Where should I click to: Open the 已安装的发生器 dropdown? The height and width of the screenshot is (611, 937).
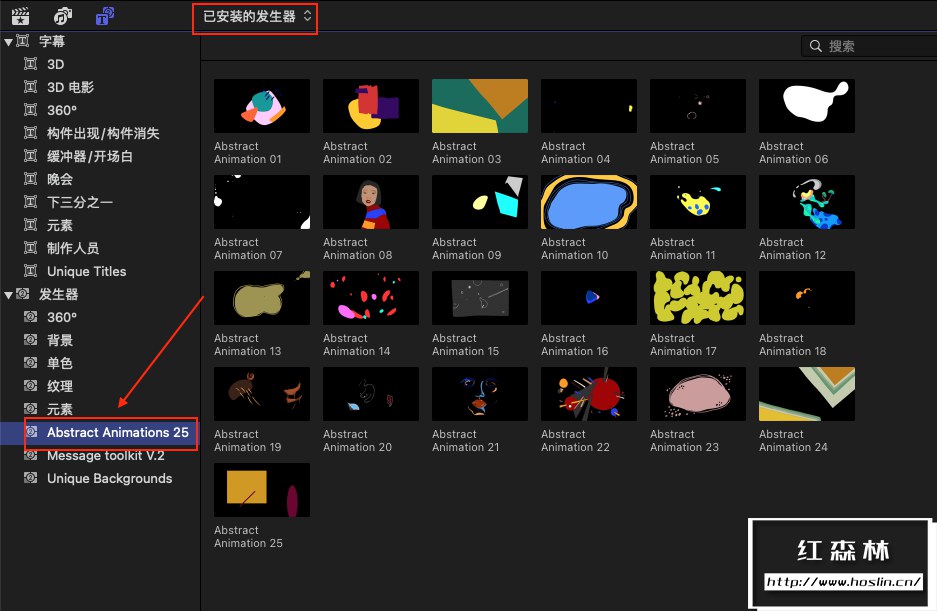(x=257, y=17)
